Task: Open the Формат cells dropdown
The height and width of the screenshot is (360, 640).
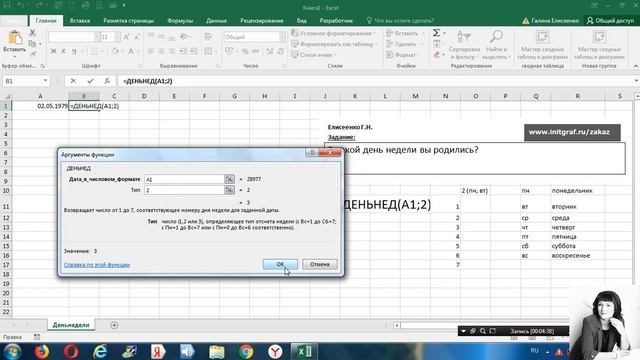Action: pos(403,55)
